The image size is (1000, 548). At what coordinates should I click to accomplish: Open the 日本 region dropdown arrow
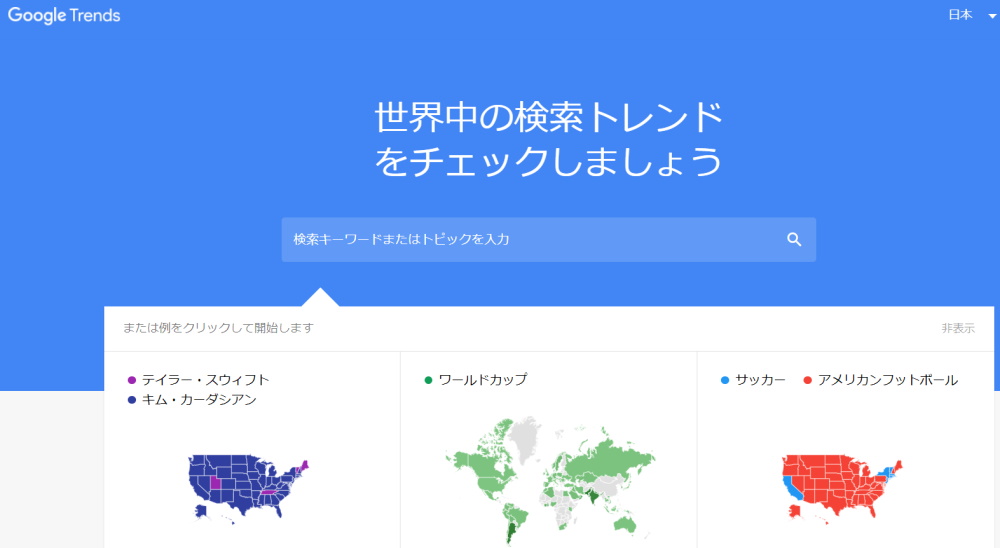[992, 16]
